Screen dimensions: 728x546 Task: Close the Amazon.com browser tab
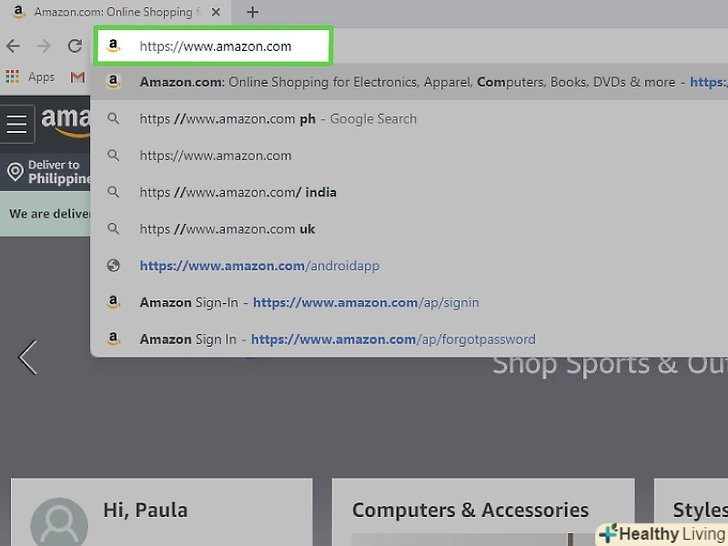[216, 13]
